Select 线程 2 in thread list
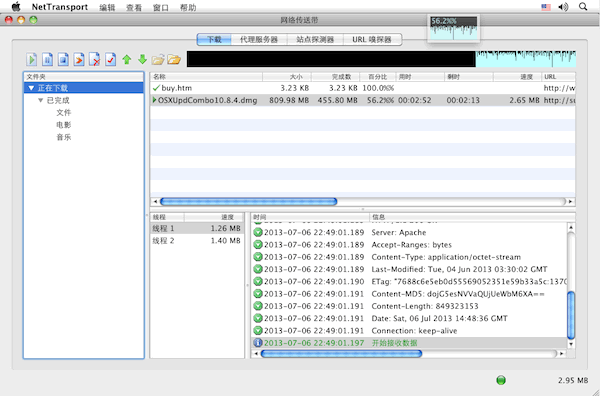 coord(197,241)
